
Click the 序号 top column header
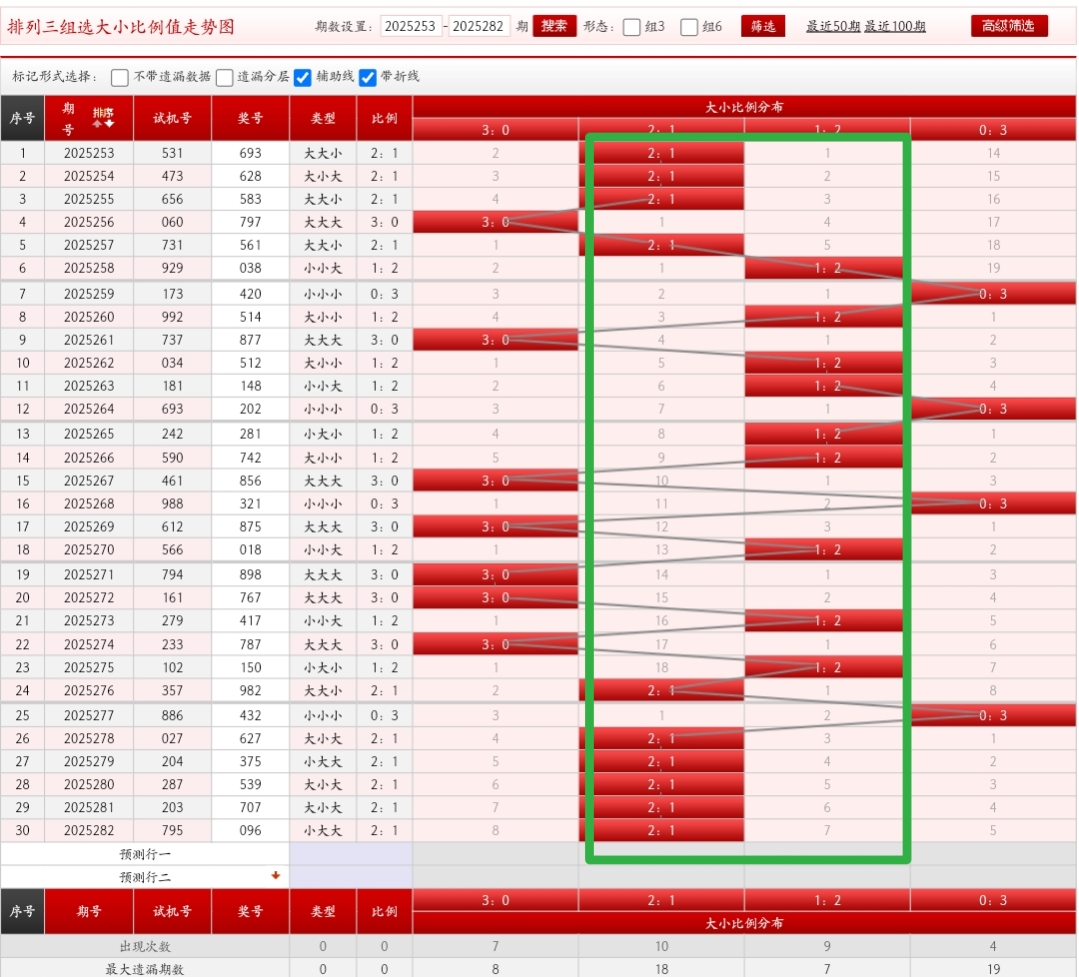click(22, 118)
